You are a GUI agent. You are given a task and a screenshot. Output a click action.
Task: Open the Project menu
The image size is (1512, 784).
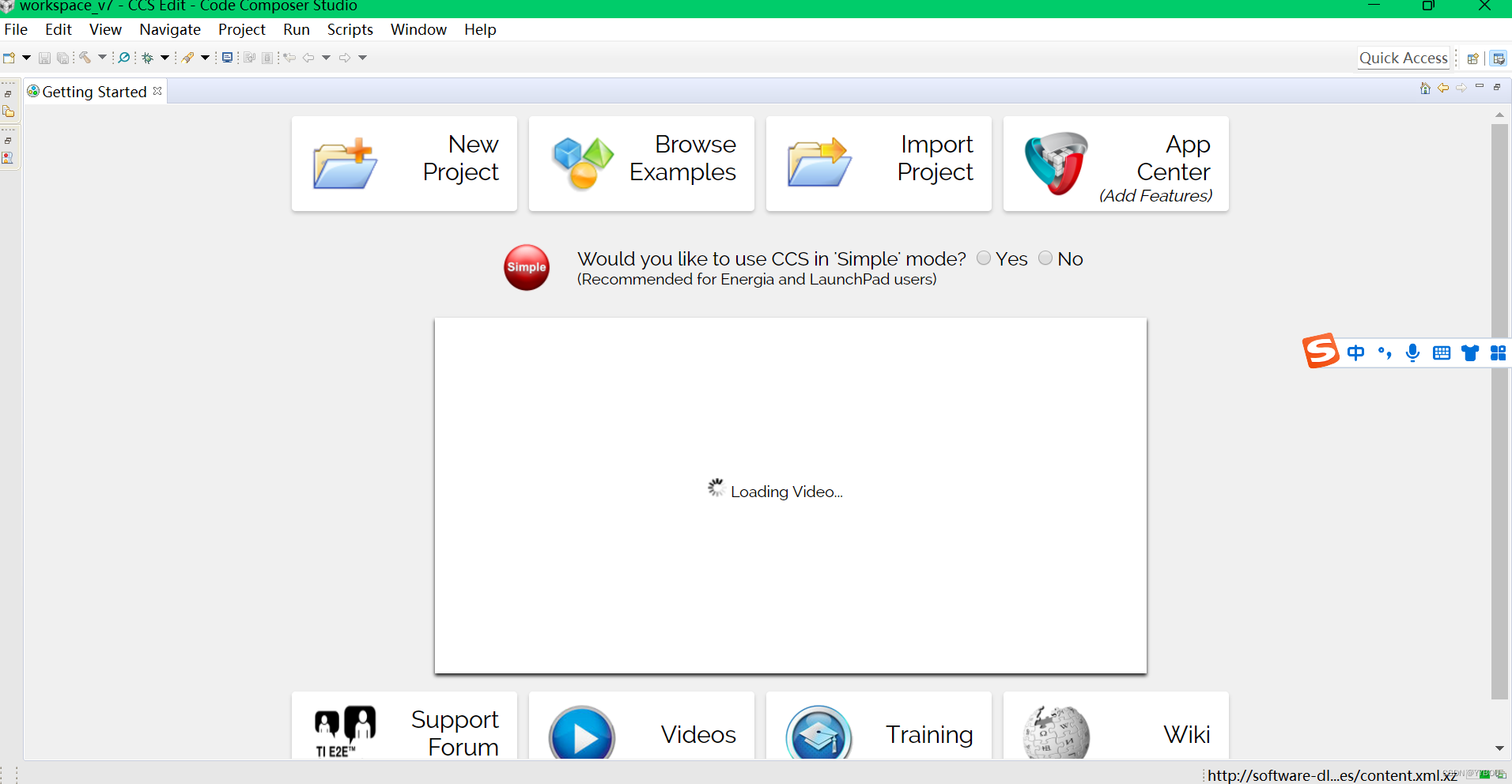point(242,29)
